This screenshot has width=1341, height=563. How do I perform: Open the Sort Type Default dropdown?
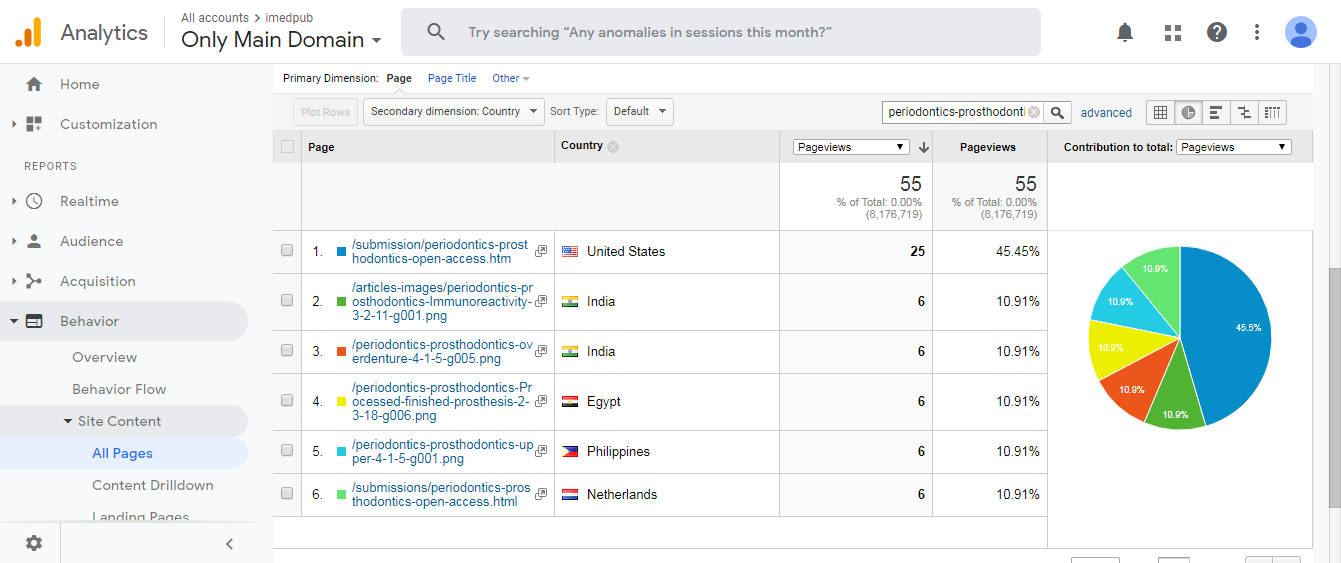coord(637,112)
